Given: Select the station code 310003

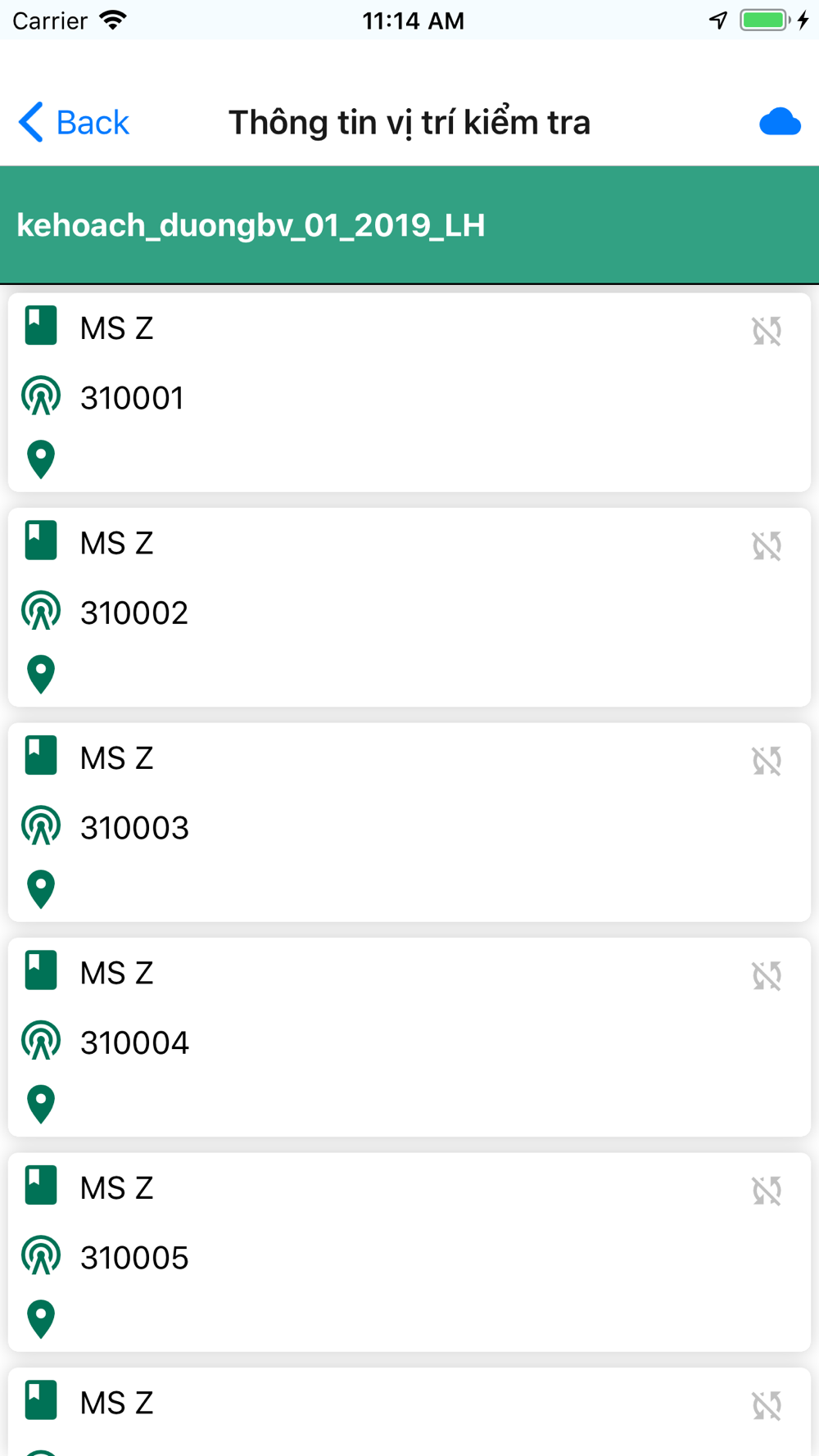Looking at the screenshot, I should (135, 828).
